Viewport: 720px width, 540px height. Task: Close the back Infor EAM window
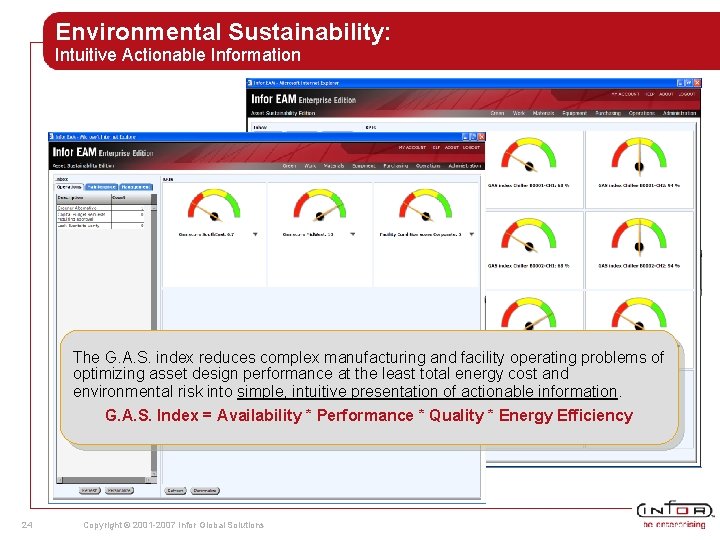tap(697, 83)
